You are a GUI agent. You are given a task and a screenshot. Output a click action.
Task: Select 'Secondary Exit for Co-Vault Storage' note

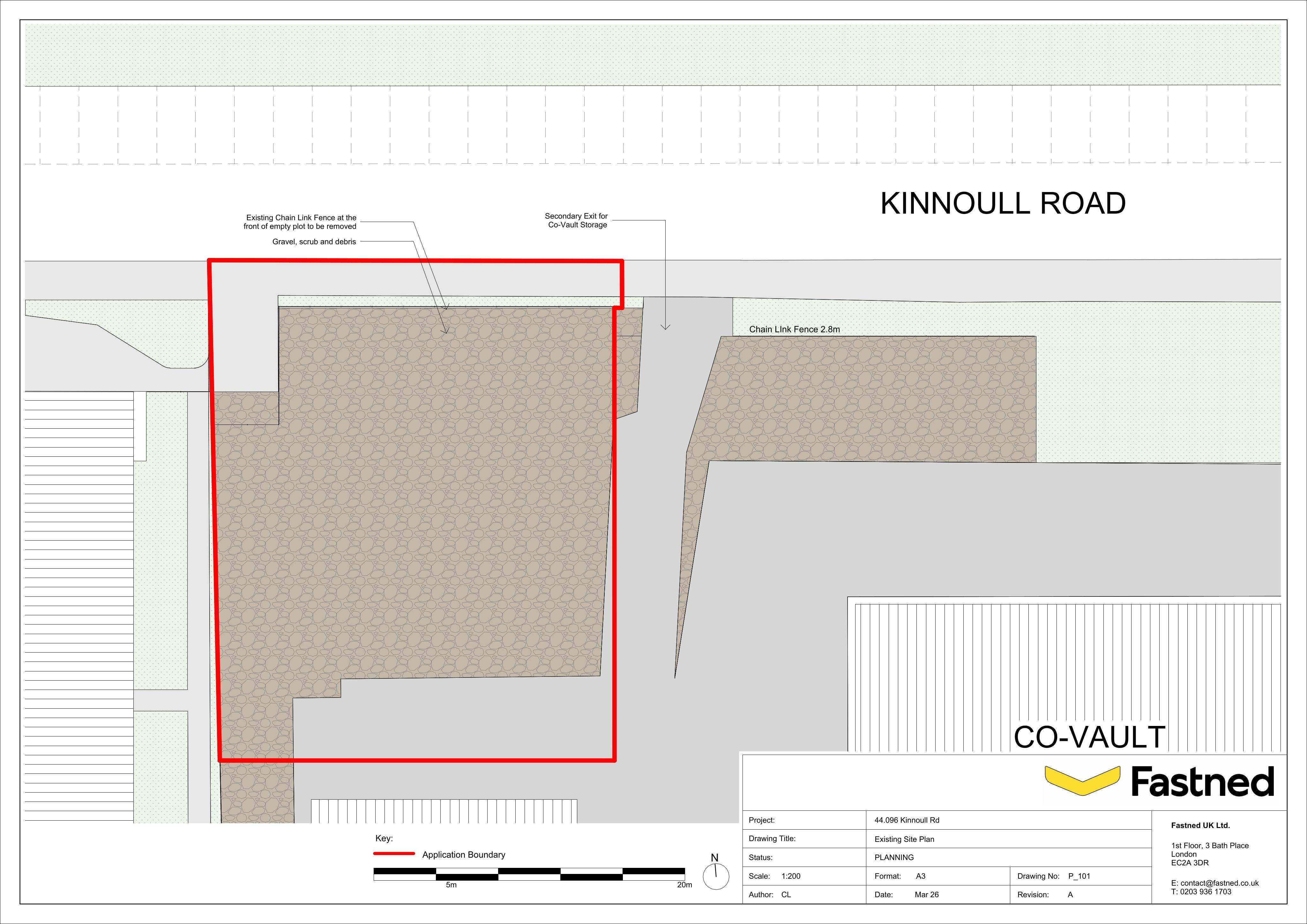(576, 220)
